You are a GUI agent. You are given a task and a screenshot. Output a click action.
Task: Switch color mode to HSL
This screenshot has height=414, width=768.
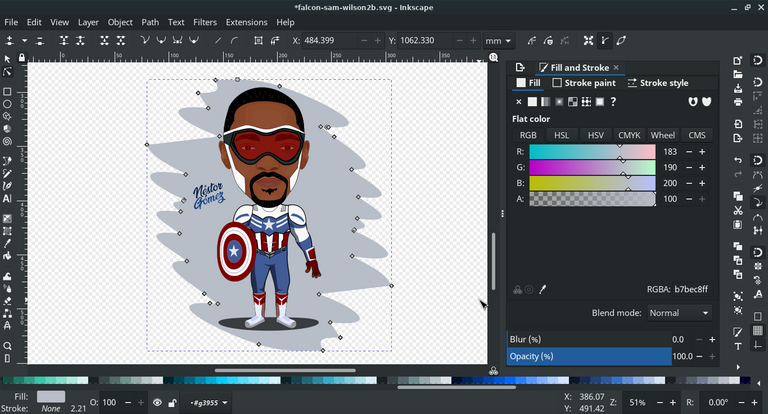pos(561,135)
